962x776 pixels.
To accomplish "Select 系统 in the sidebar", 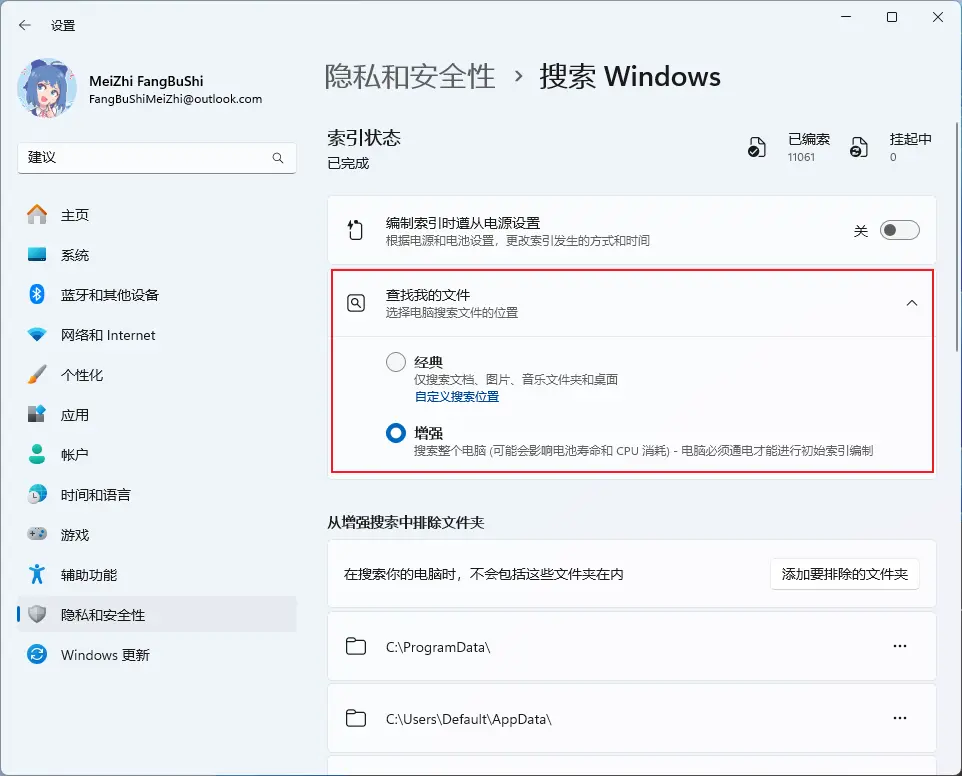I will point(75,255).
